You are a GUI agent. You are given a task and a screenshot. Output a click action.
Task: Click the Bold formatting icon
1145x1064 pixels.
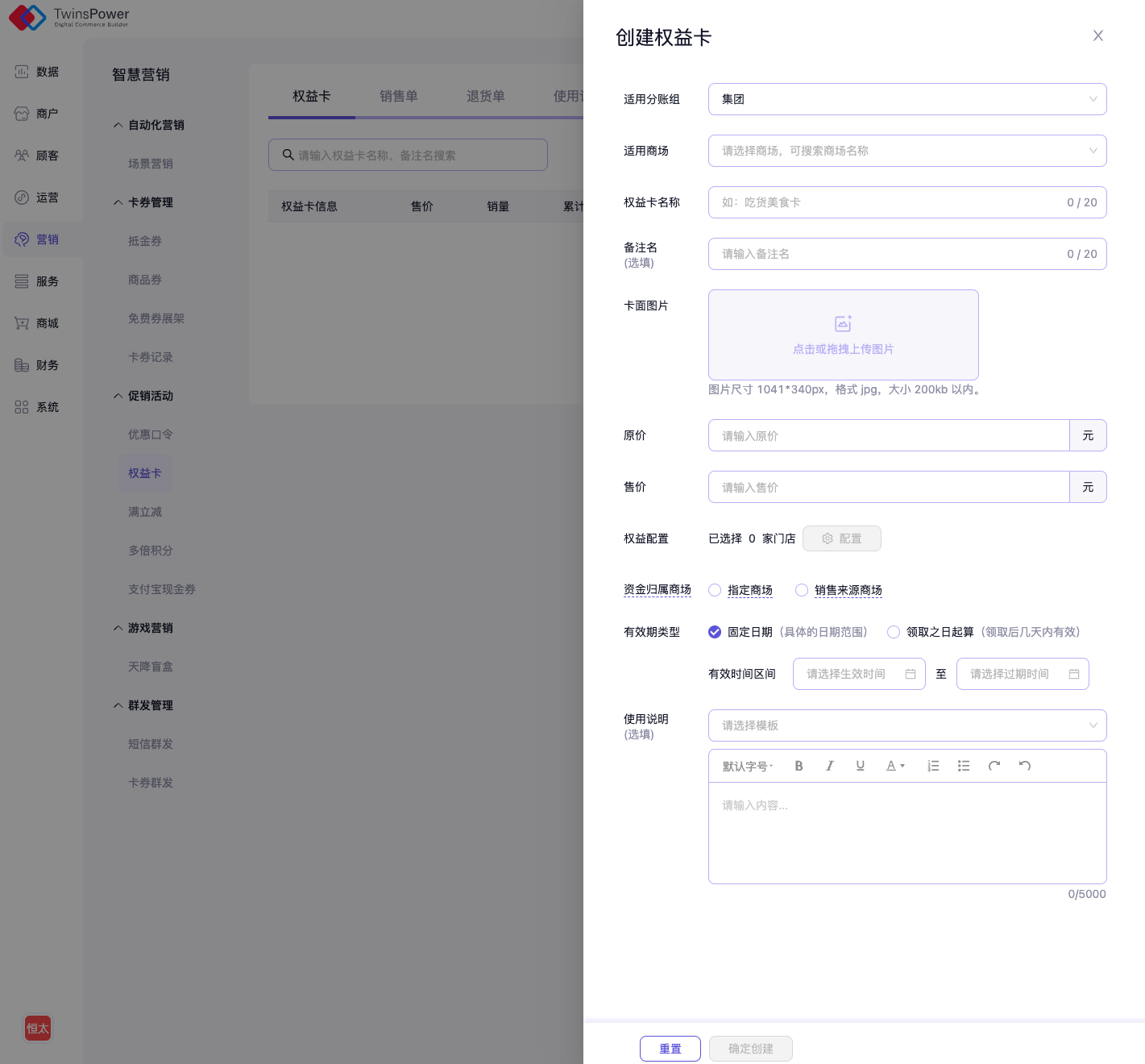[799, 766]
